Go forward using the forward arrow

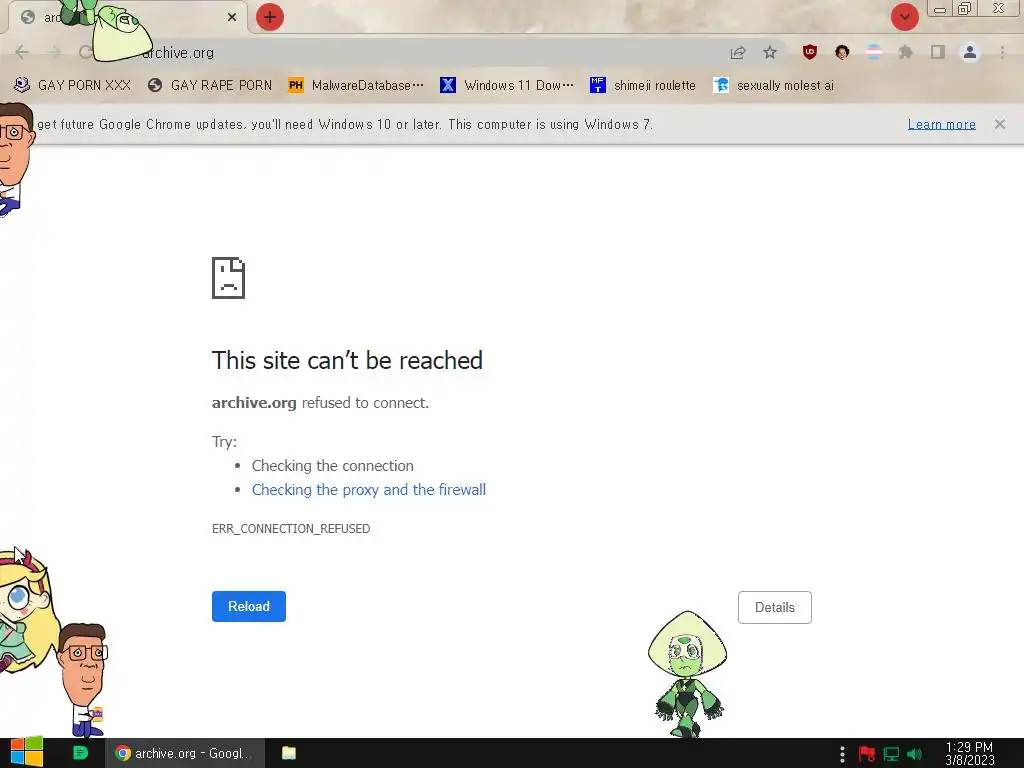(54, 52)
